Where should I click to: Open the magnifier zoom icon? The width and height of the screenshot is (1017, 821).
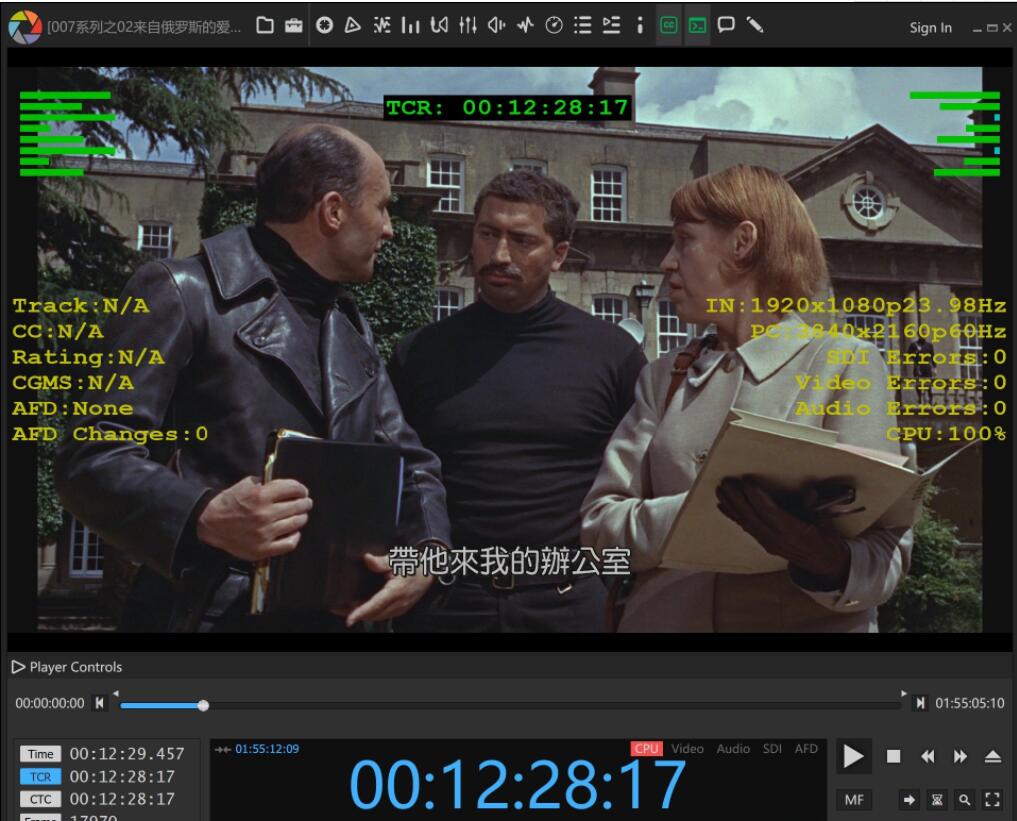click(964, 800)
